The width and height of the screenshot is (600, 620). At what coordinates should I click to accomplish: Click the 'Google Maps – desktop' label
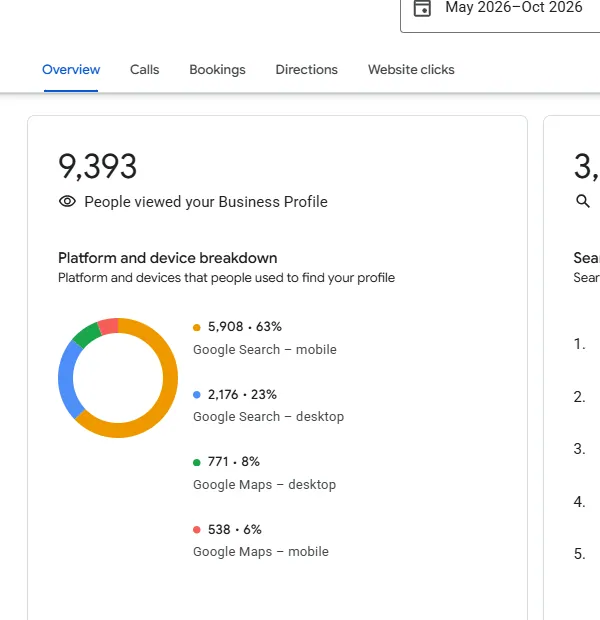click(x=265, y=485)
